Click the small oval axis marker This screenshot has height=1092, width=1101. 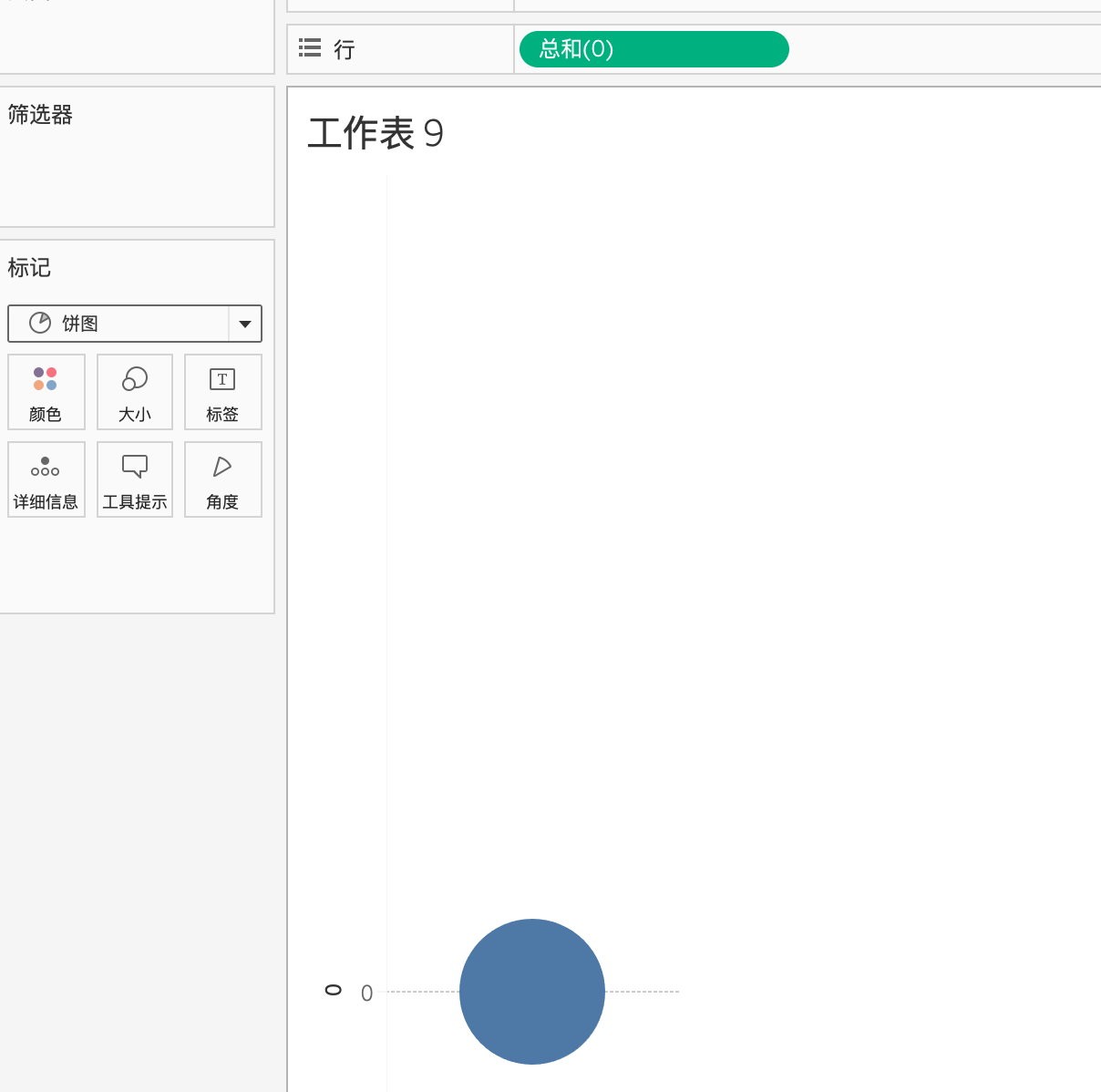(334, 989)
